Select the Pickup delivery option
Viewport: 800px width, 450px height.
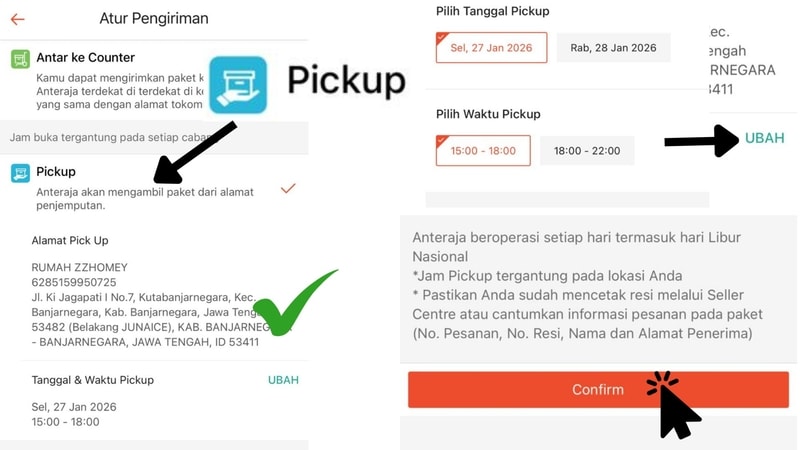pos(154,187)
